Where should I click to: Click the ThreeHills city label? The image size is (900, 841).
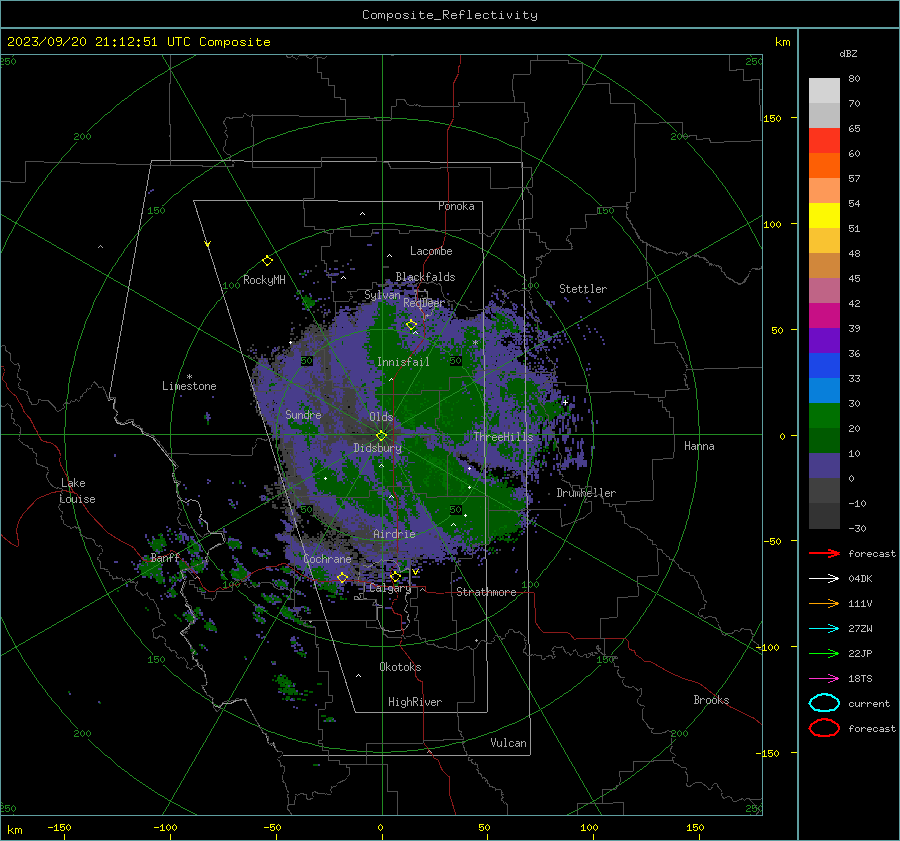coord(503,437)
